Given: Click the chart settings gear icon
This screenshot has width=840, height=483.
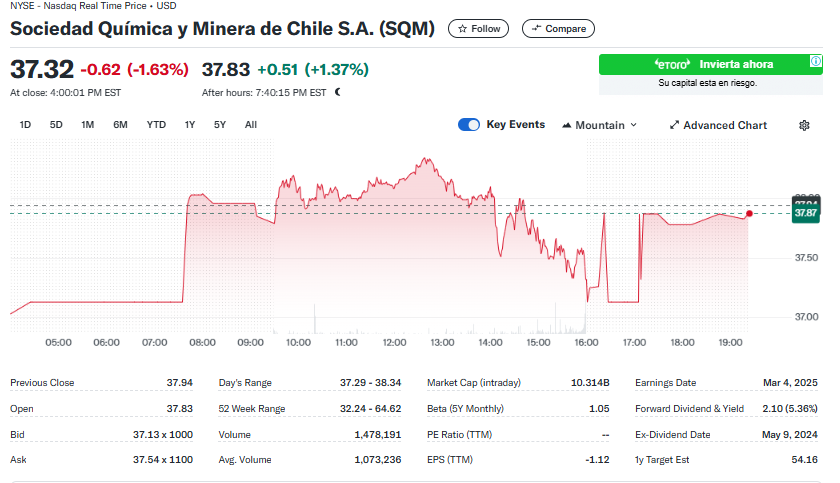Looking at the screenshot, I should point(804,125).
